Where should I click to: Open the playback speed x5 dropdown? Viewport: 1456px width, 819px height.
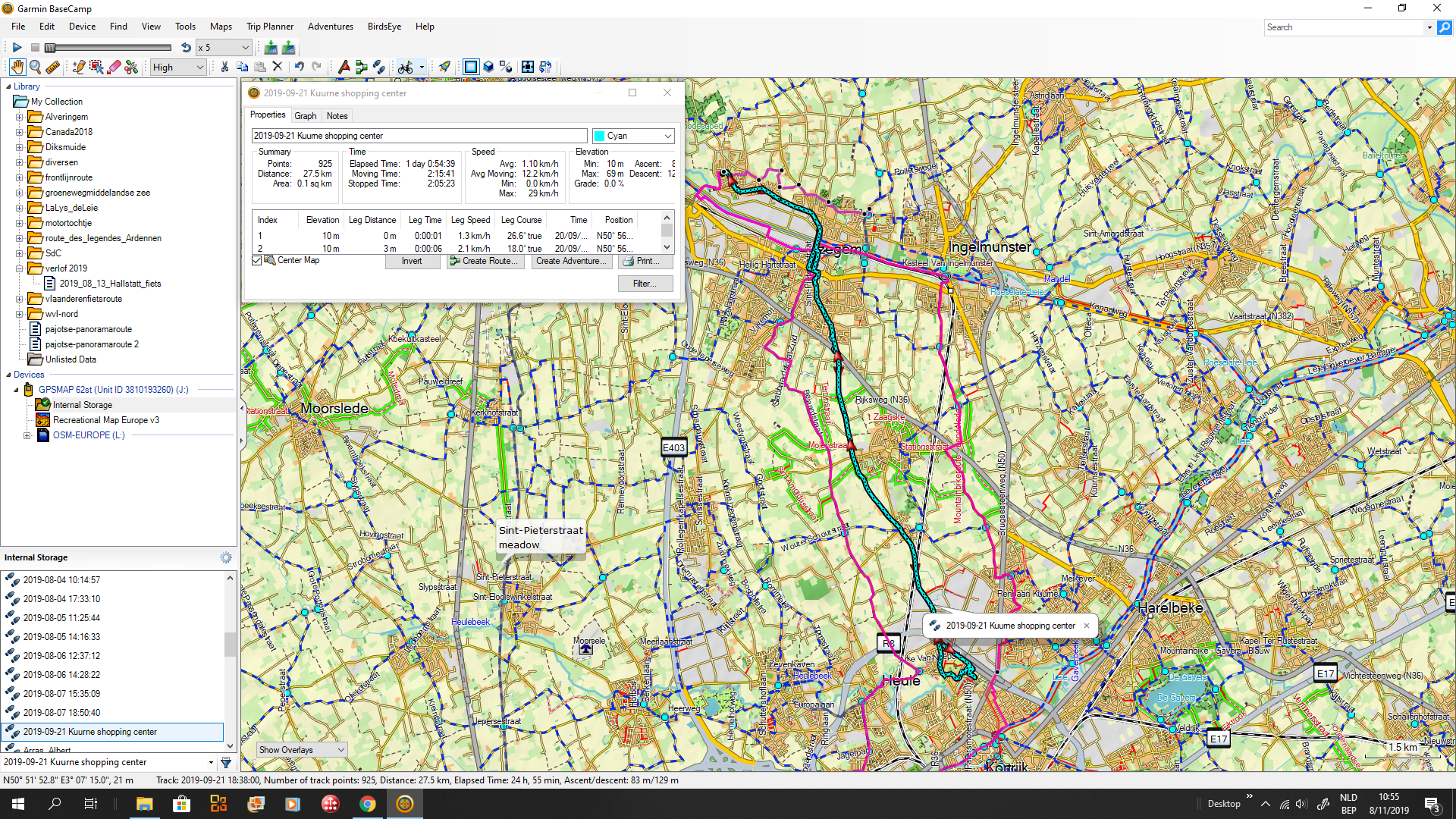click(223, 47)
